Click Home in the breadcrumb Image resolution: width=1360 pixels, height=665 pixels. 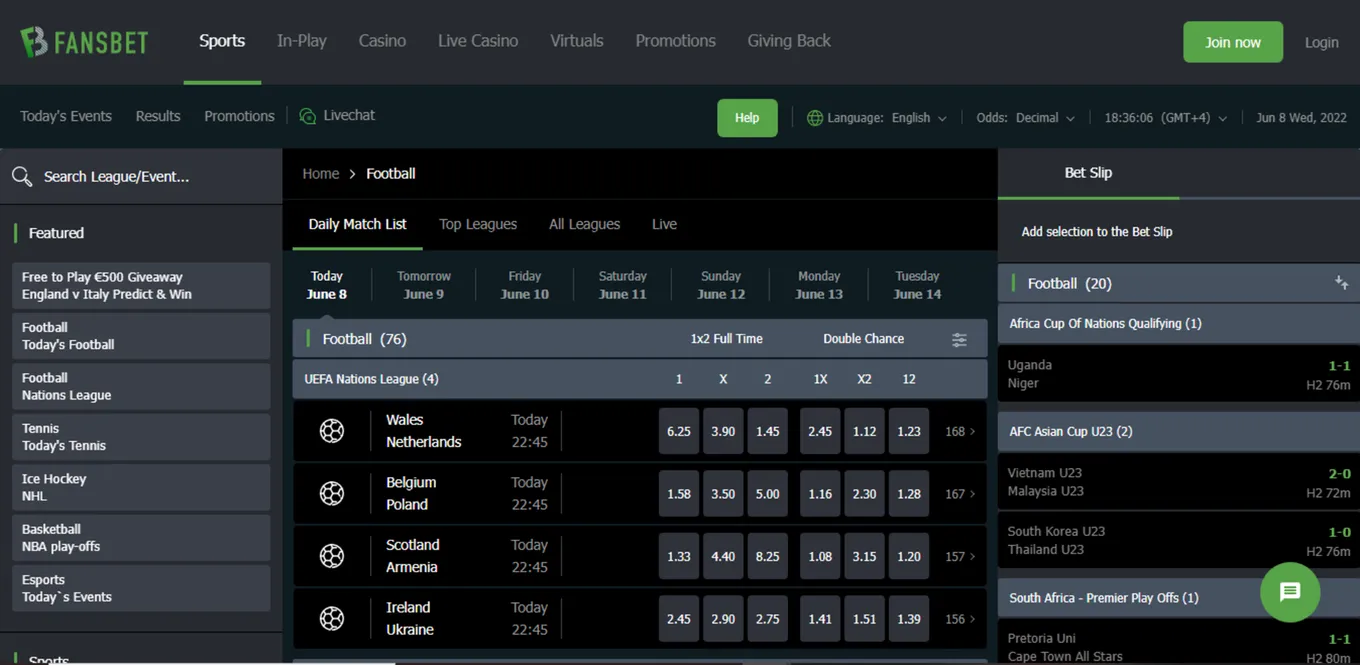(x=321, y=174)
